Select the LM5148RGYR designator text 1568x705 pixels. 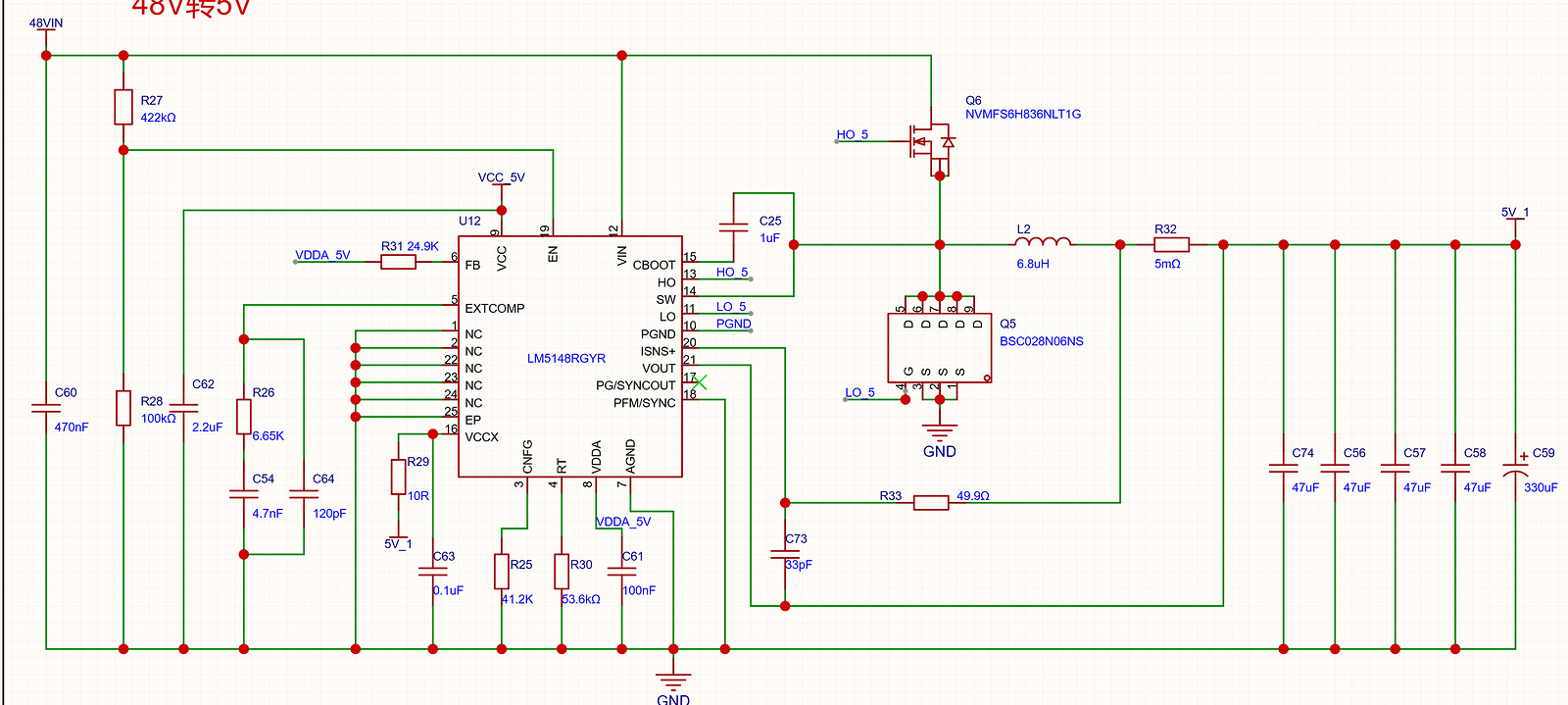[x=566, y=359]
